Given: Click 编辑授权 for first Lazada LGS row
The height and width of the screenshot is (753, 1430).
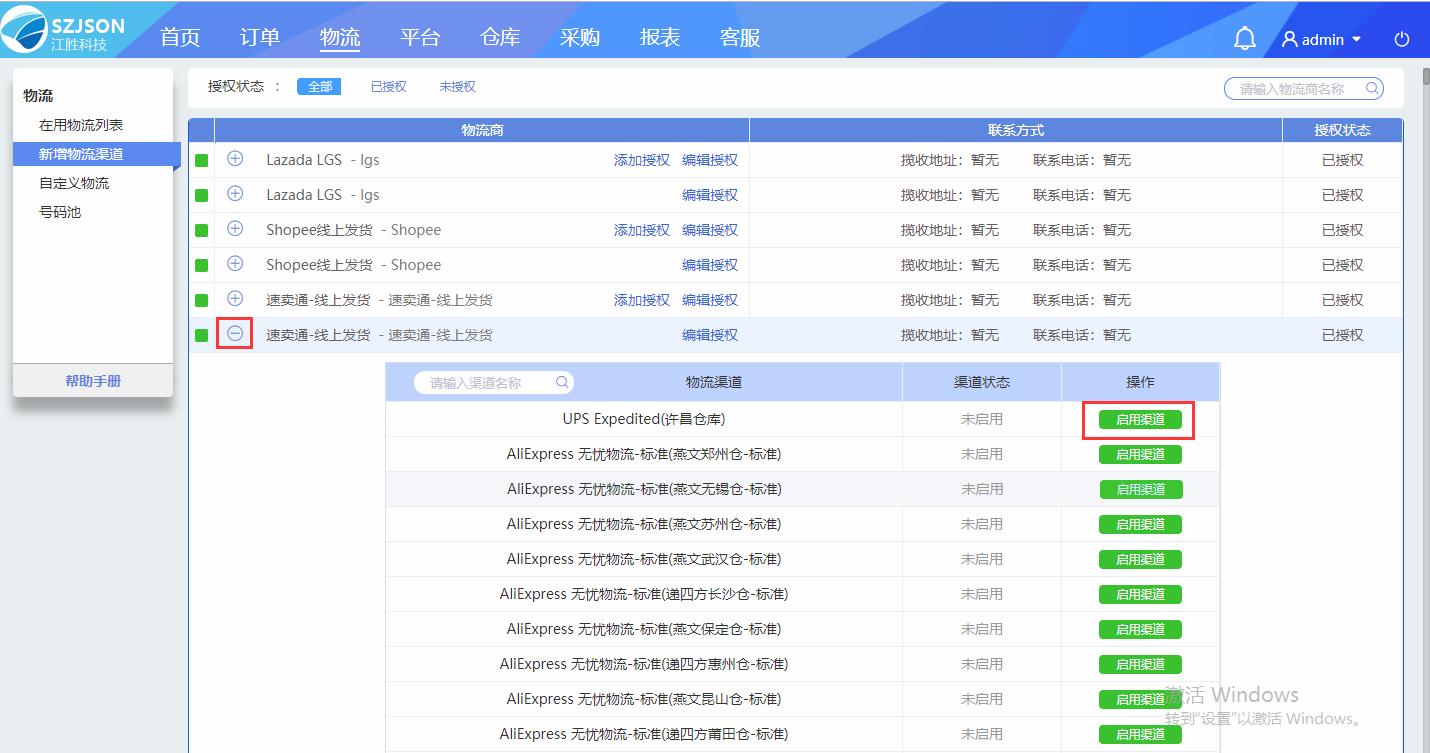Looking at the screenshot, I should click(x=710, y=160).
